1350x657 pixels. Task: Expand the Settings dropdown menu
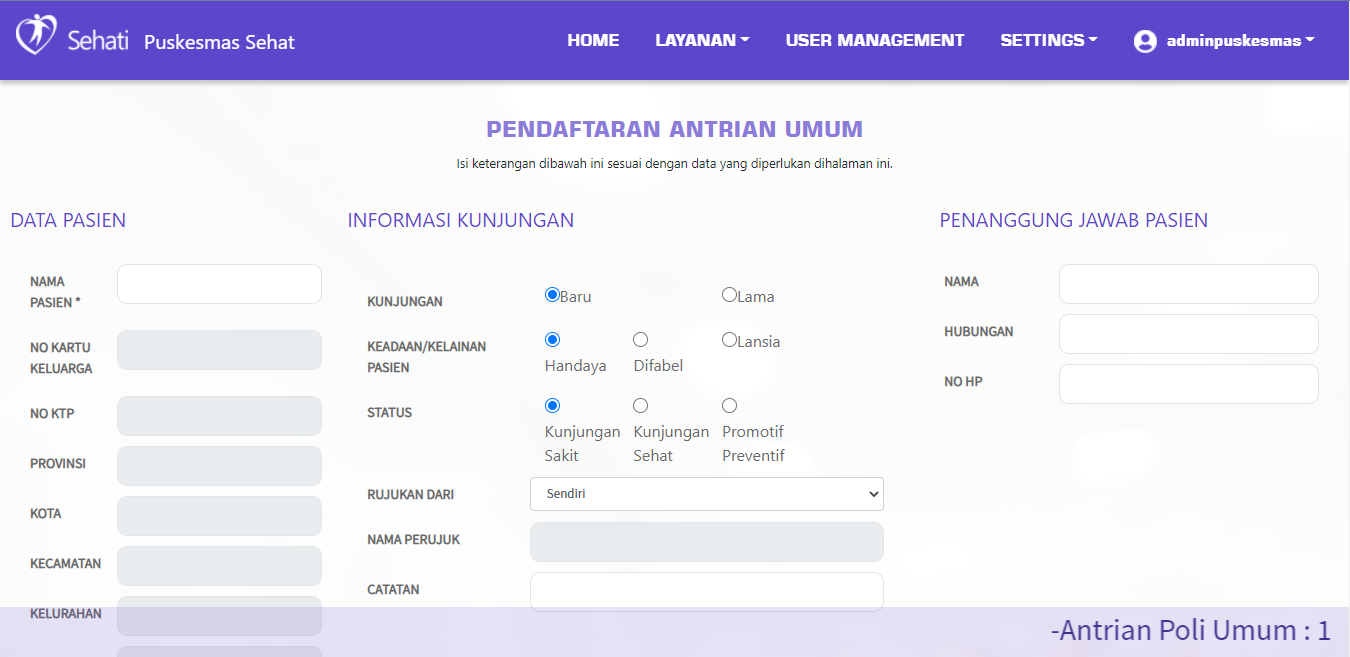click(x=1048, y=41)
